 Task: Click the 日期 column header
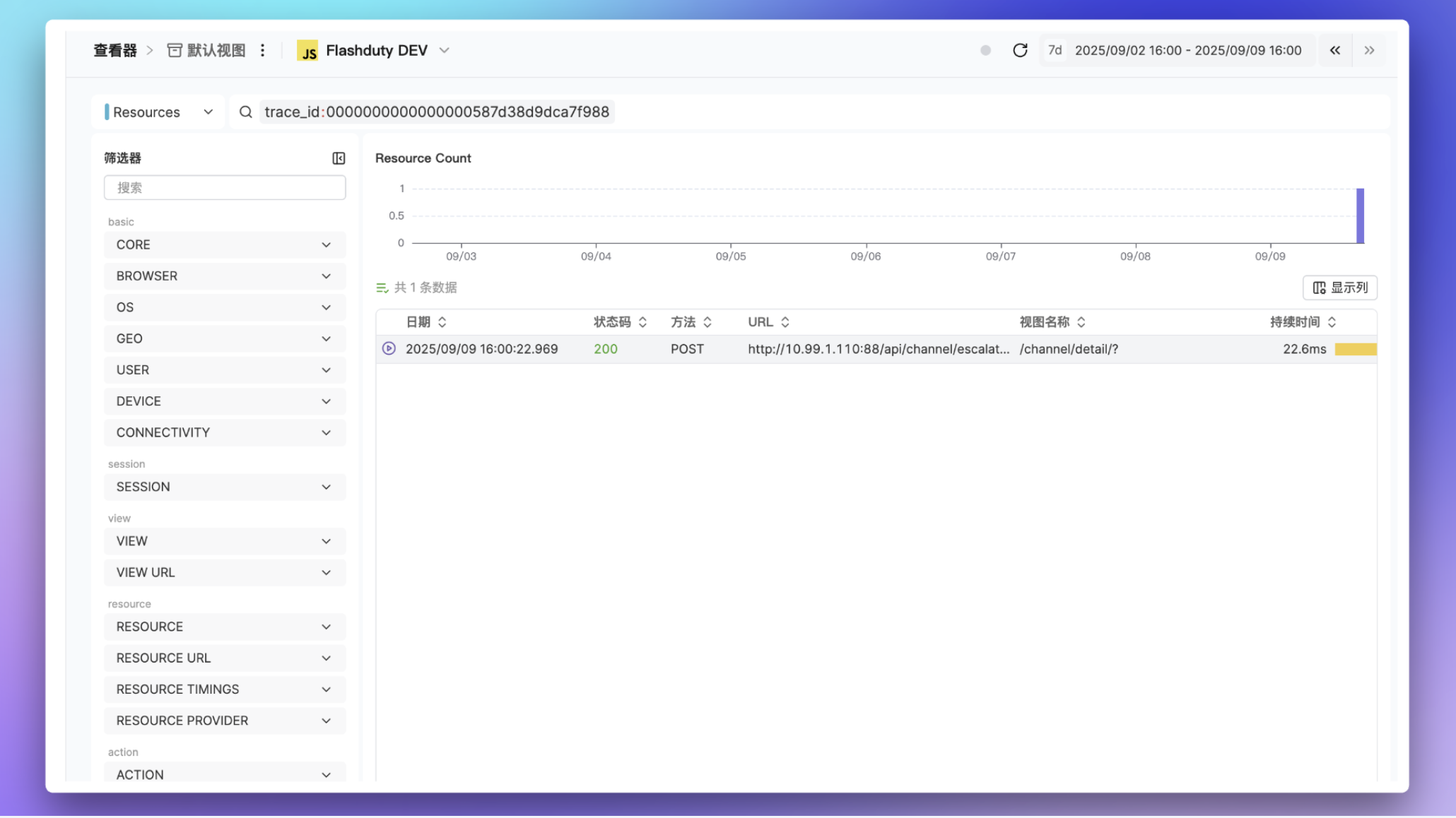(418, 322)
